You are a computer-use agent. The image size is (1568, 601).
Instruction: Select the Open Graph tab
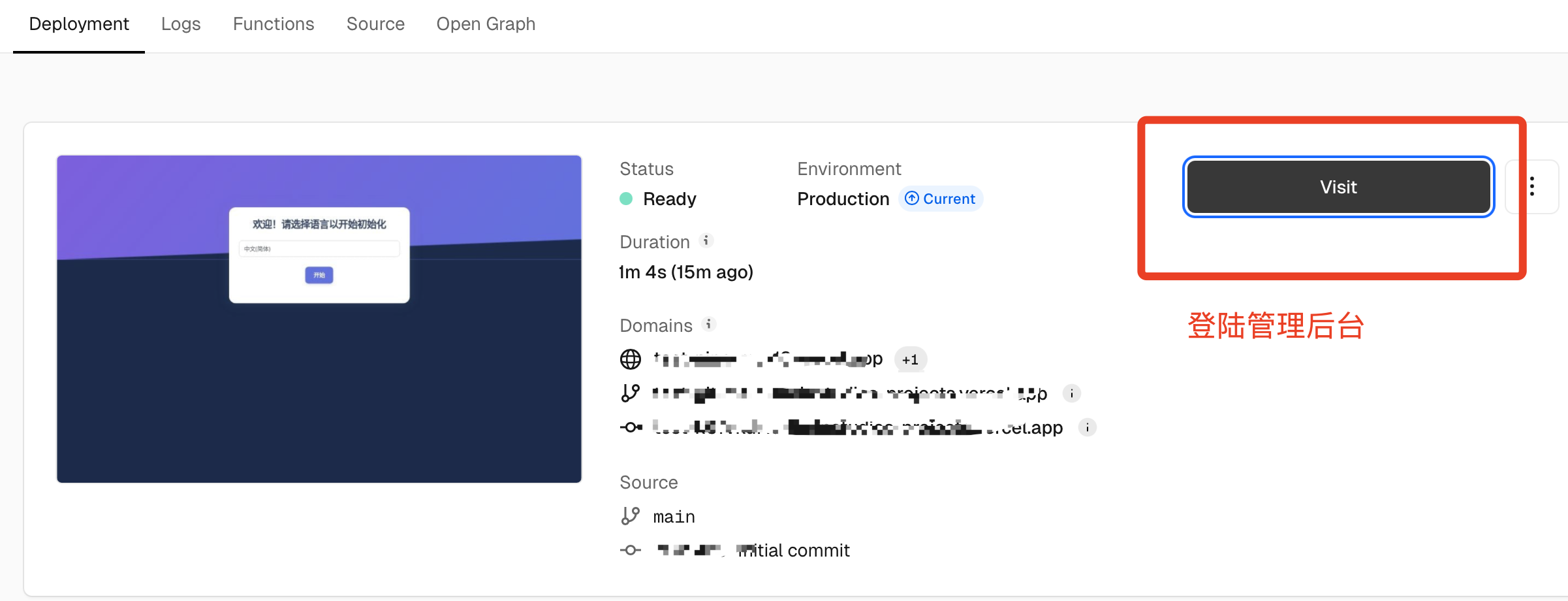(486, 24)
